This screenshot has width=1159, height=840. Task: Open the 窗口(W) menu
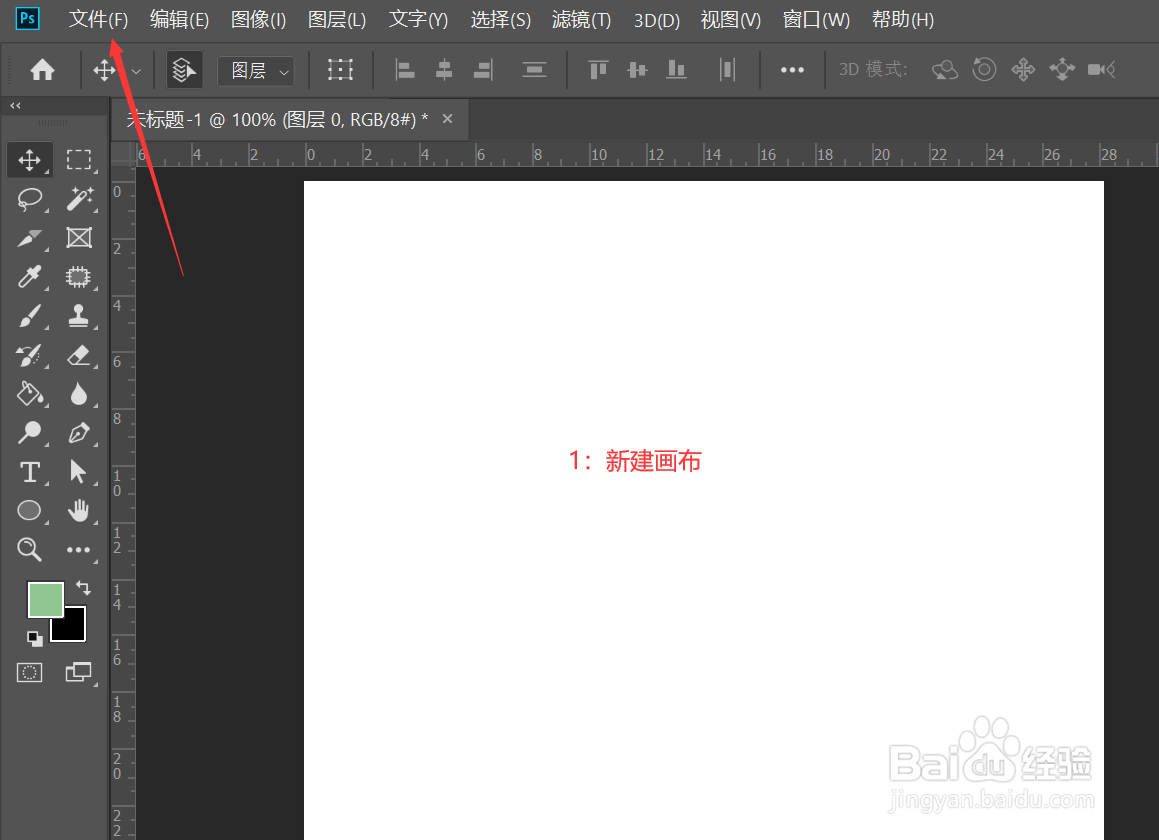click(816, 19)
